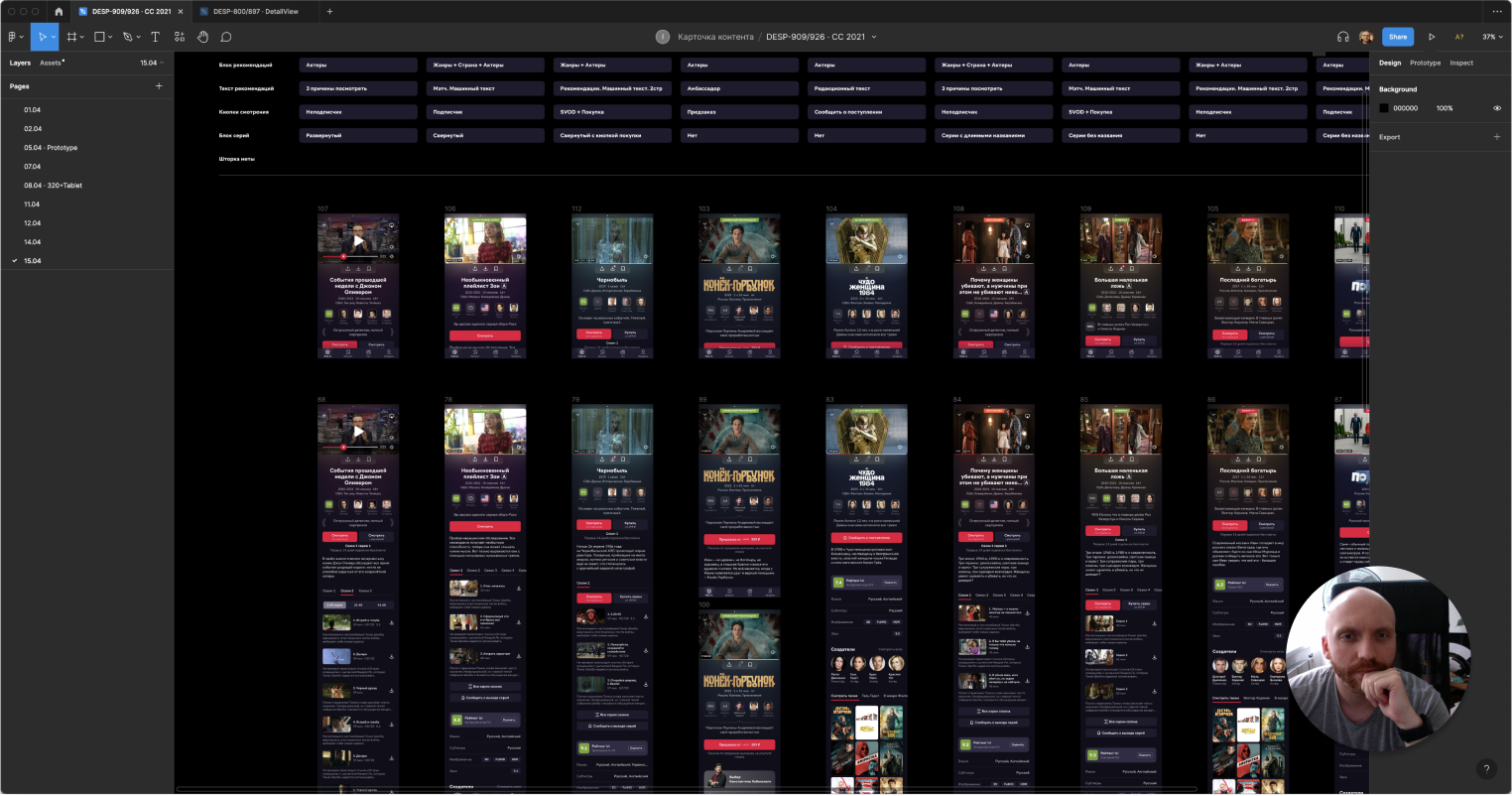The image size is (1512, 796).
Task: Select the Add comment tool
Action: click(x=226, y=37)
